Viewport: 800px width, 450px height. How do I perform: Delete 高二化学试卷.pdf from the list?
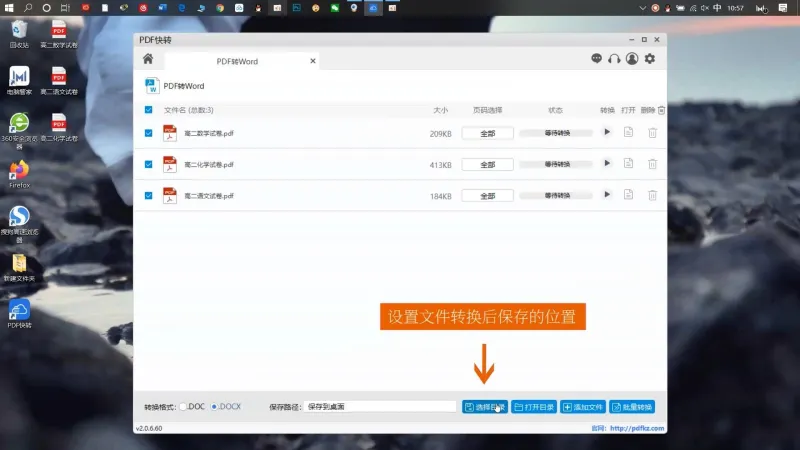coord(653,164)
